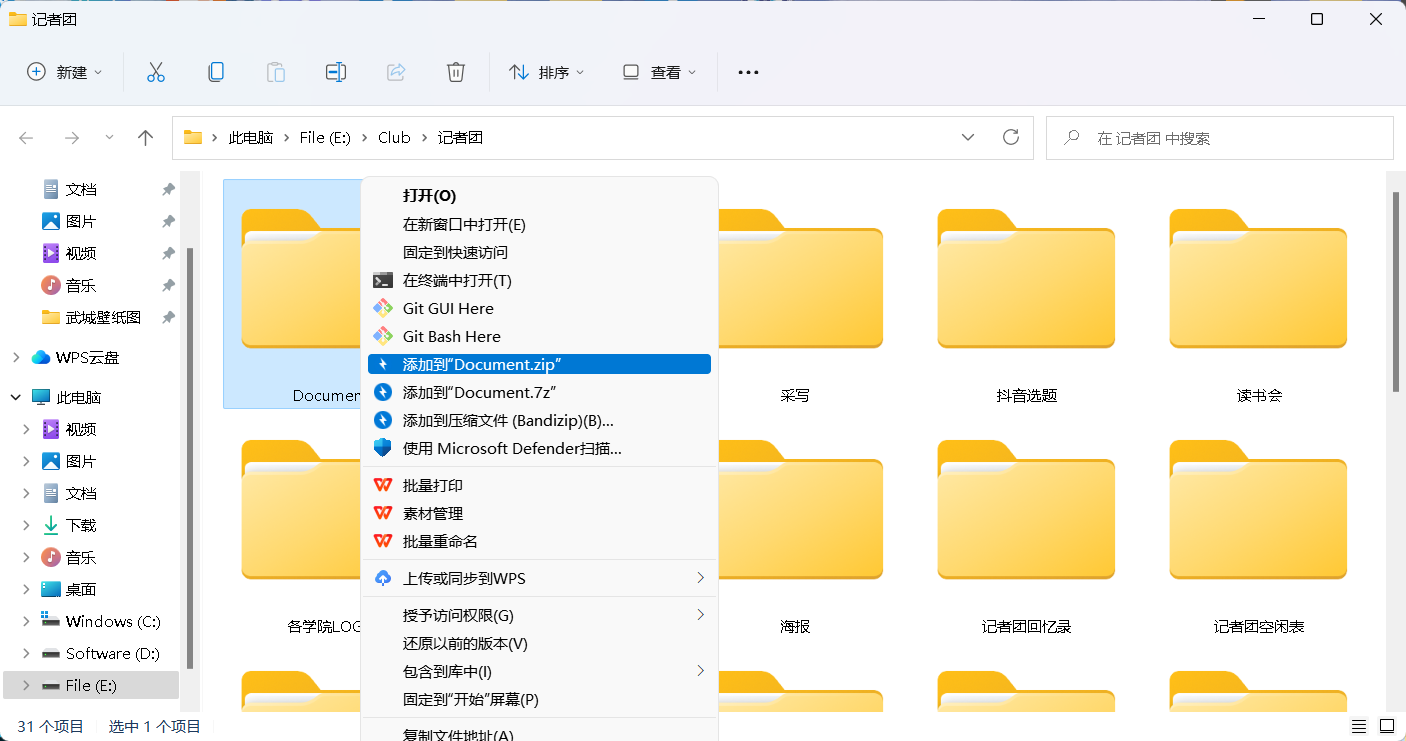
Task: Click the 31 个项目 status bar text
Action: tap(51, 727)
